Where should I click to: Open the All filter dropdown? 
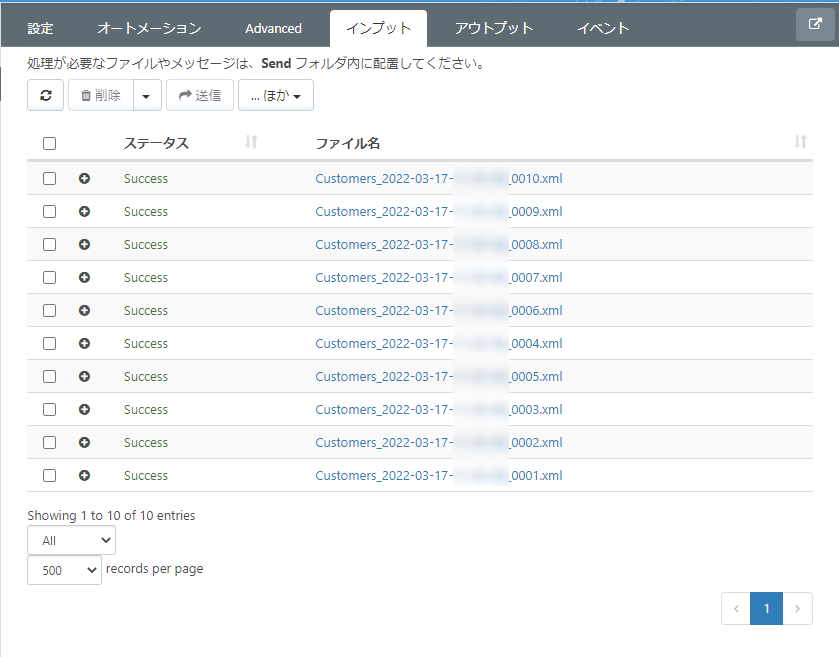pos(71,540)
